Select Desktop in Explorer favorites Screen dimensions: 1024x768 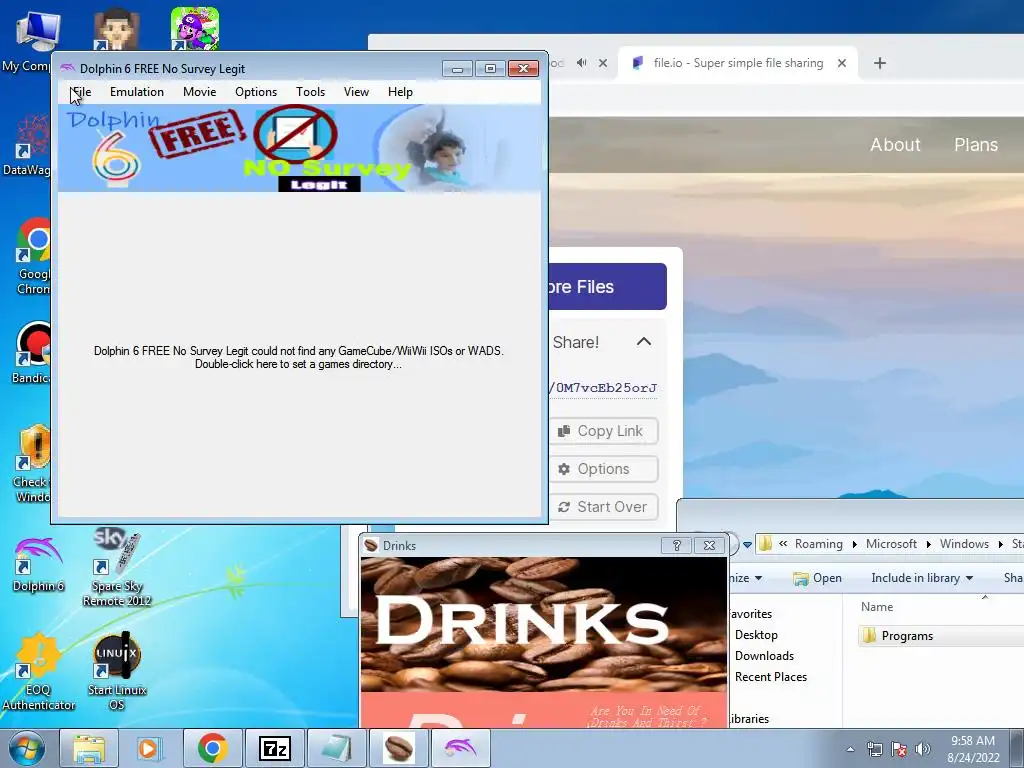tap(756, 635)
